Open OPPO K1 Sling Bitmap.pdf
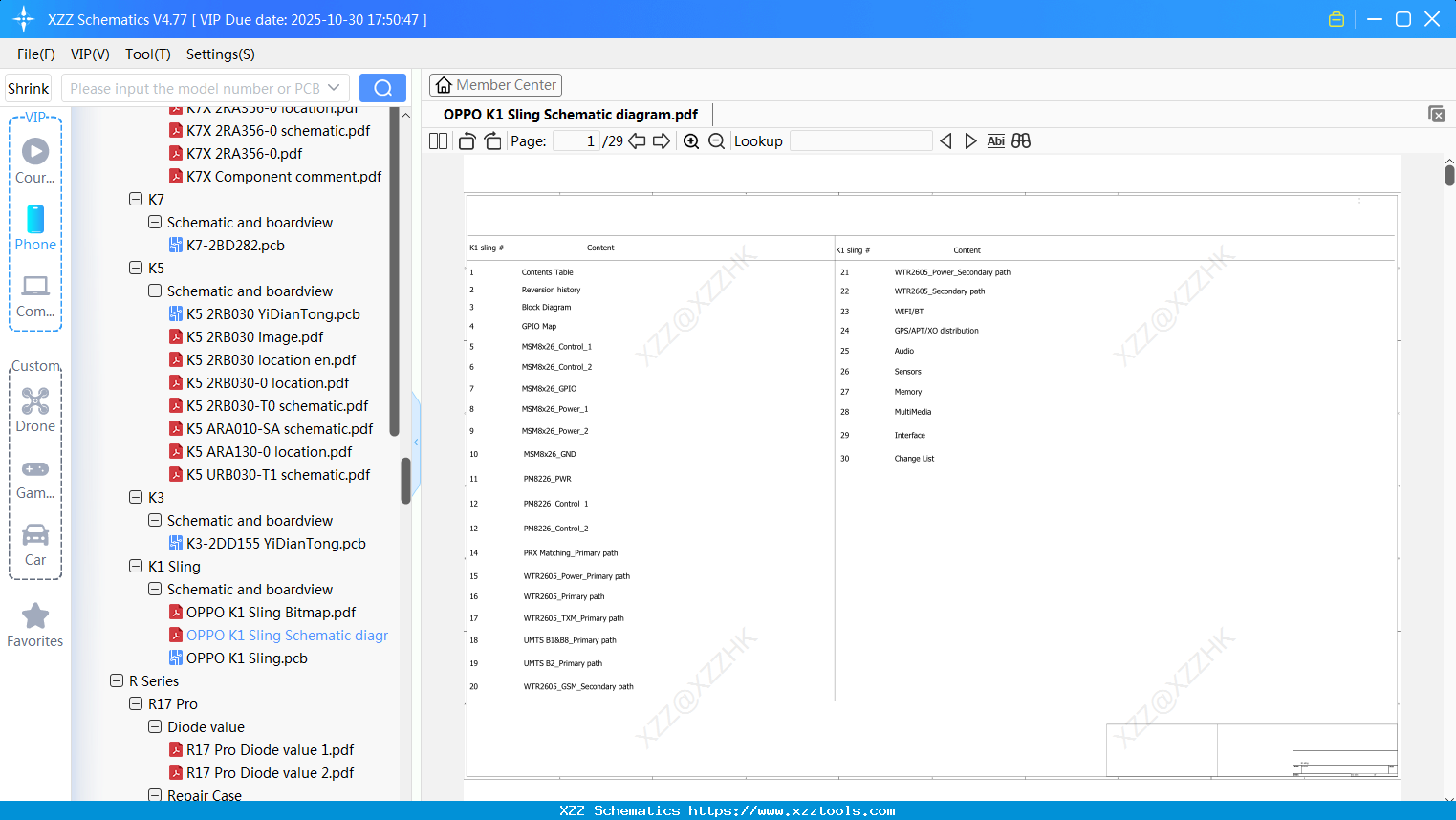 pyautogui.click(x=271, y=613)
